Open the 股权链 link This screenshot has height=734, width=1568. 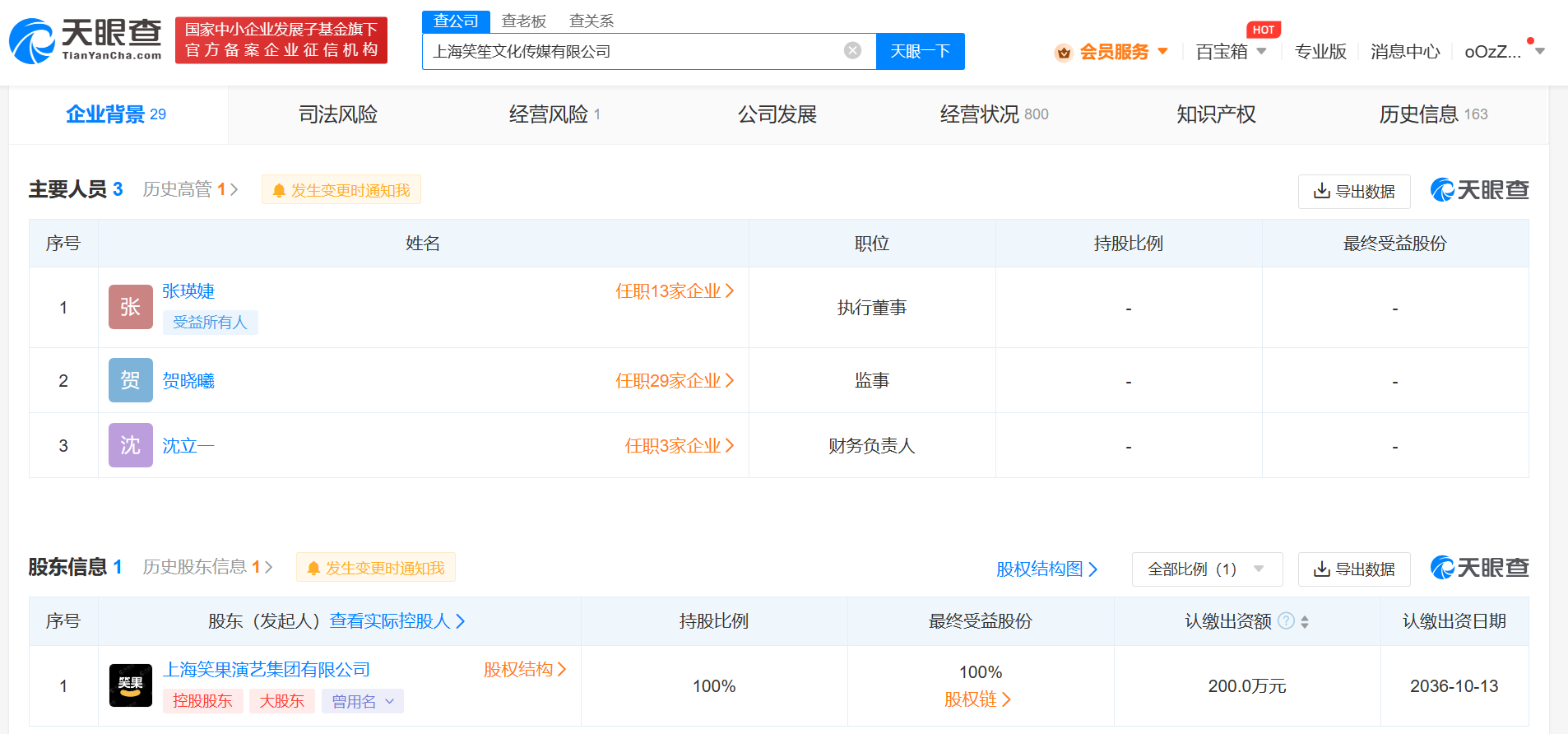pos(977,699)
